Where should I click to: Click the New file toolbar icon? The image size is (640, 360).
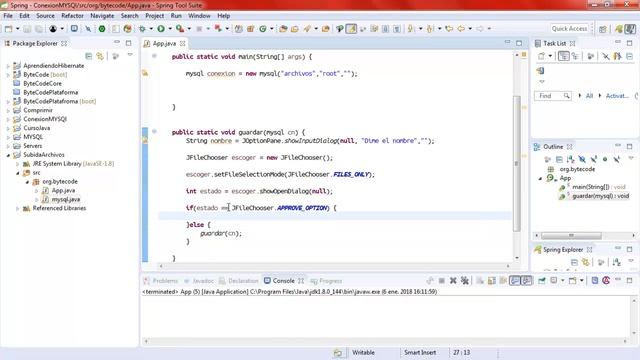pos(9,29)
